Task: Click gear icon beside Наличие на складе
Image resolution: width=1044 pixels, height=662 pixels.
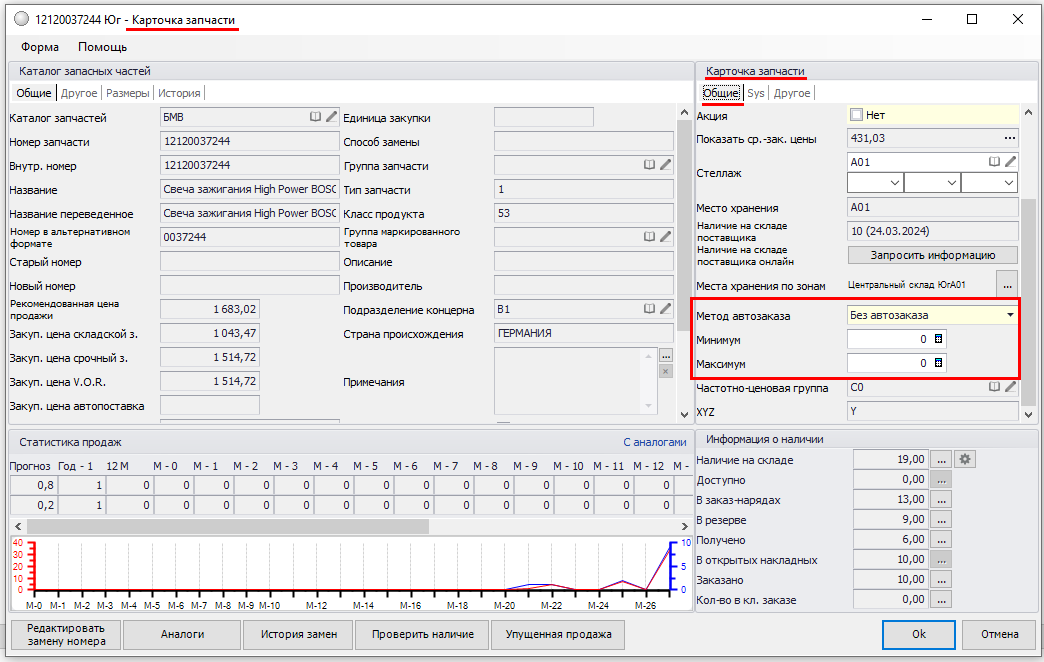Action: click(x=965, y=460)
